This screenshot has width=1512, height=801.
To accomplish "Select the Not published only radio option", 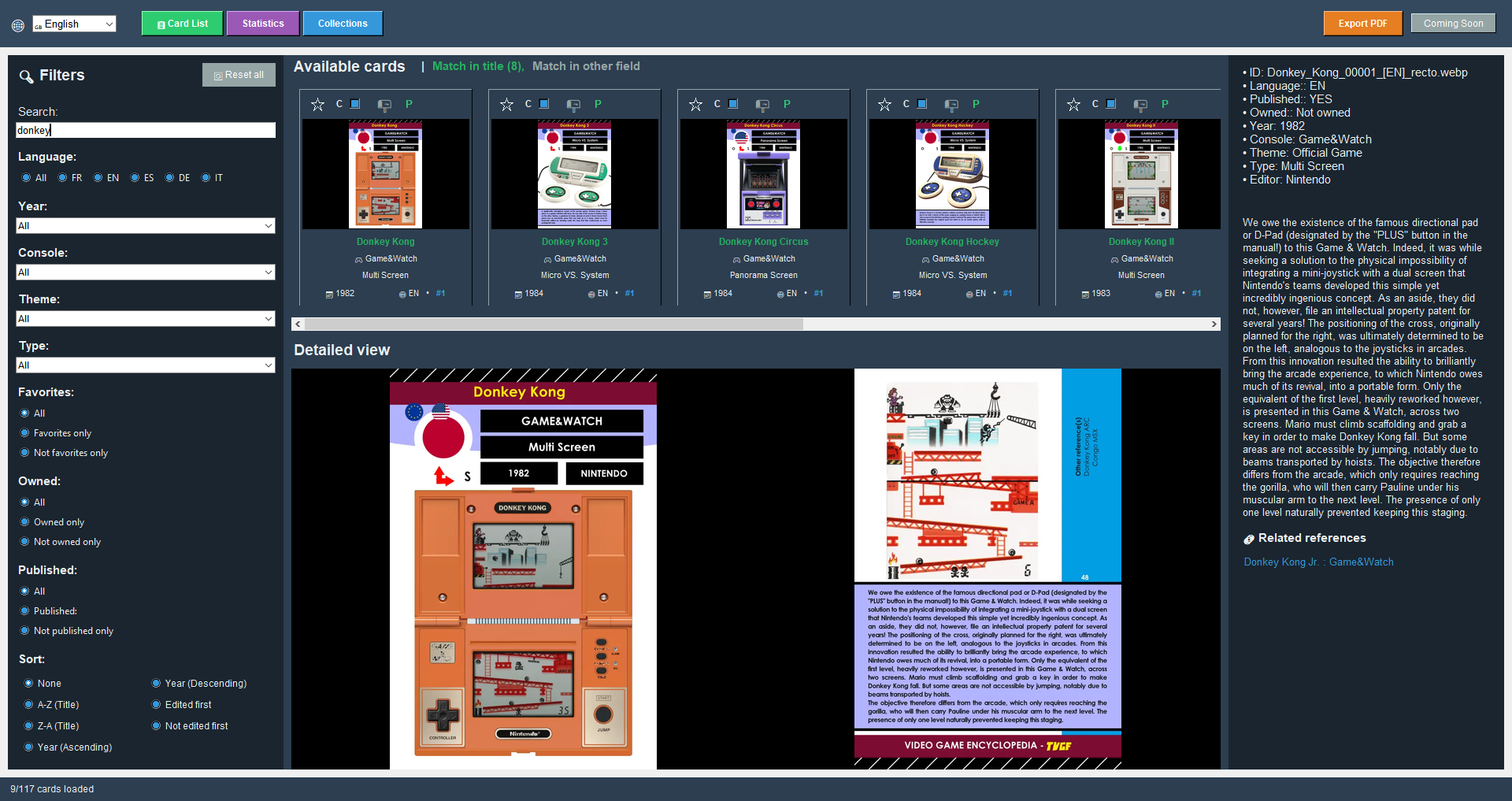I will click(x=25, y=631).
